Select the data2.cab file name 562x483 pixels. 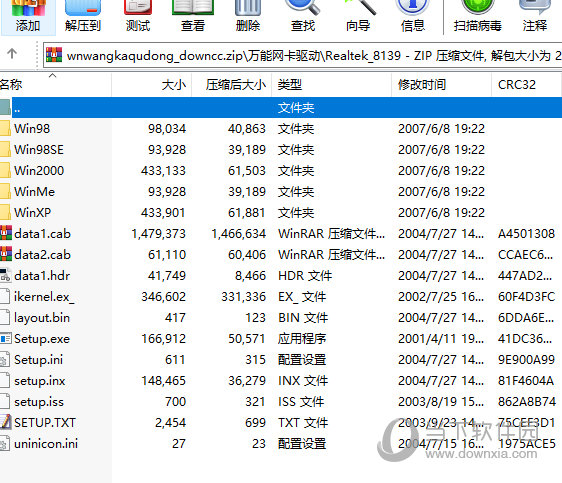pyautogui.click(x=42, y=255)
